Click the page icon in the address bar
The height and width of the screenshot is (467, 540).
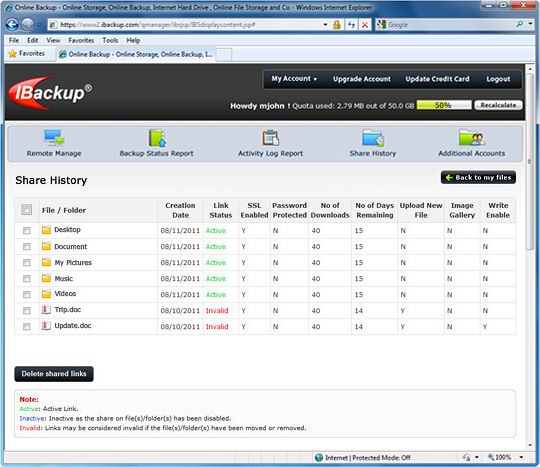pos(53,25)
